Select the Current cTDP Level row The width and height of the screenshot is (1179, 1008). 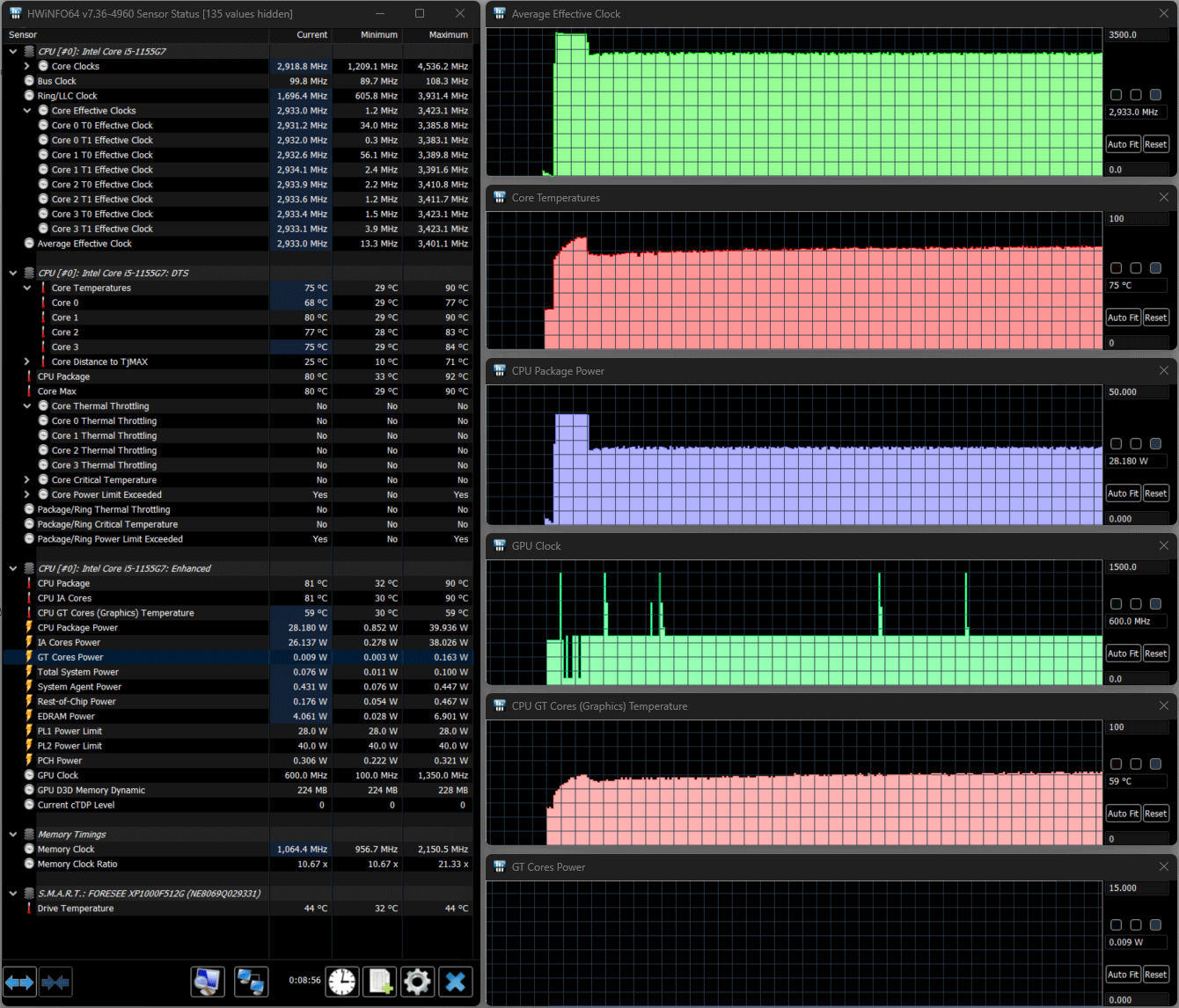click(238, 805)
